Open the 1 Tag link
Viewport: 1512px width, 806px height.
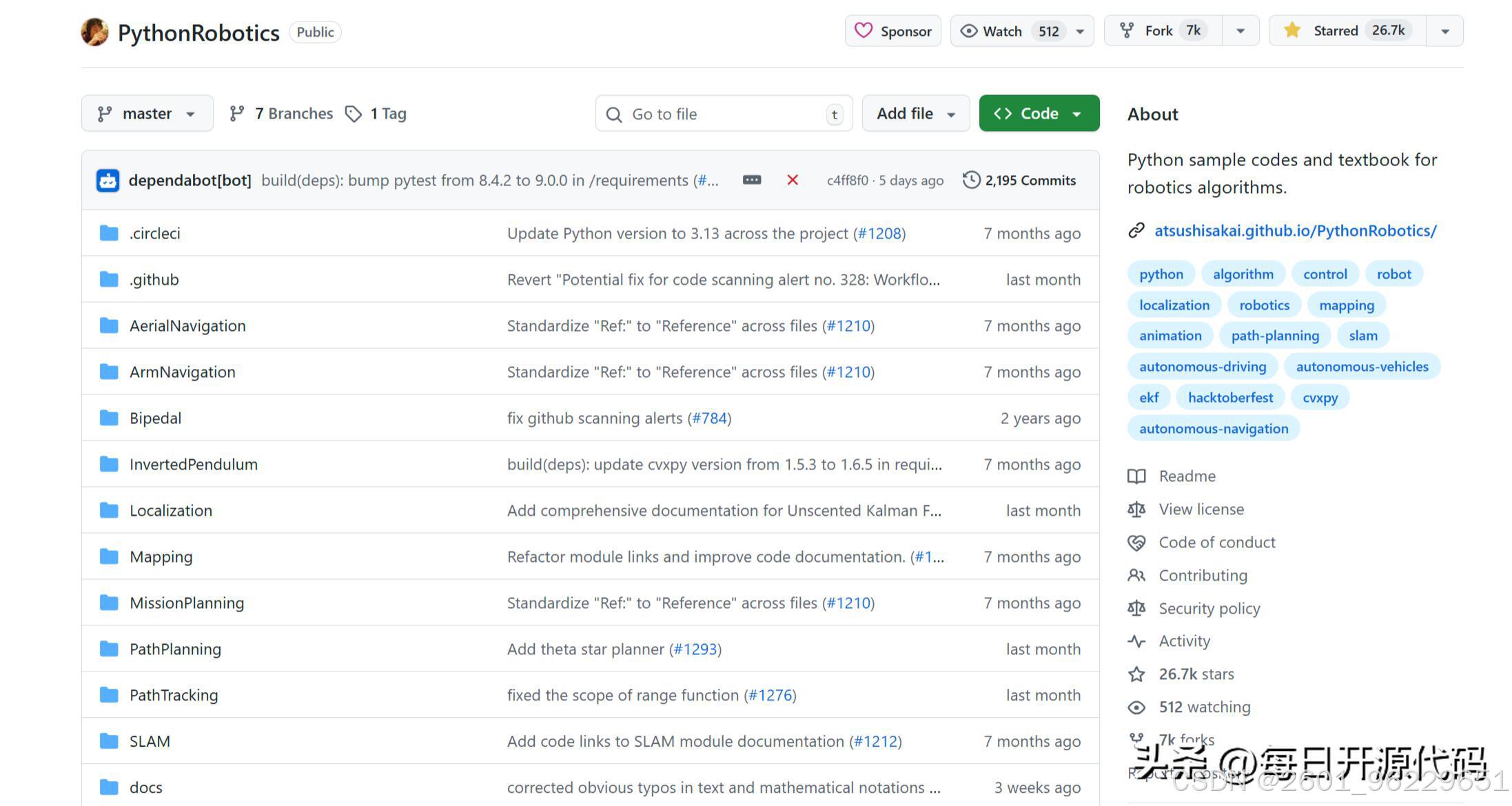pyautogui.click(x=376, y=113)
